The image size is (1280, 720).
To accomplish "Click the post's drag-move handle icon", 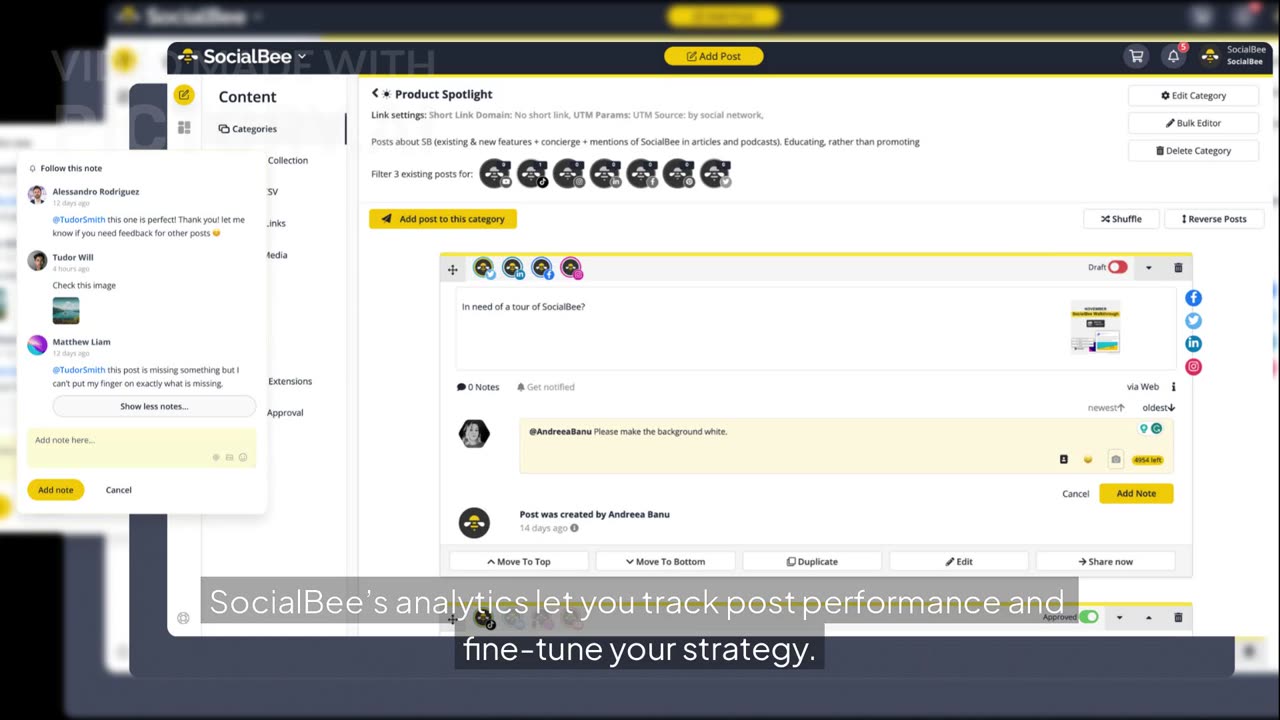I will click(x=452, y=269).
